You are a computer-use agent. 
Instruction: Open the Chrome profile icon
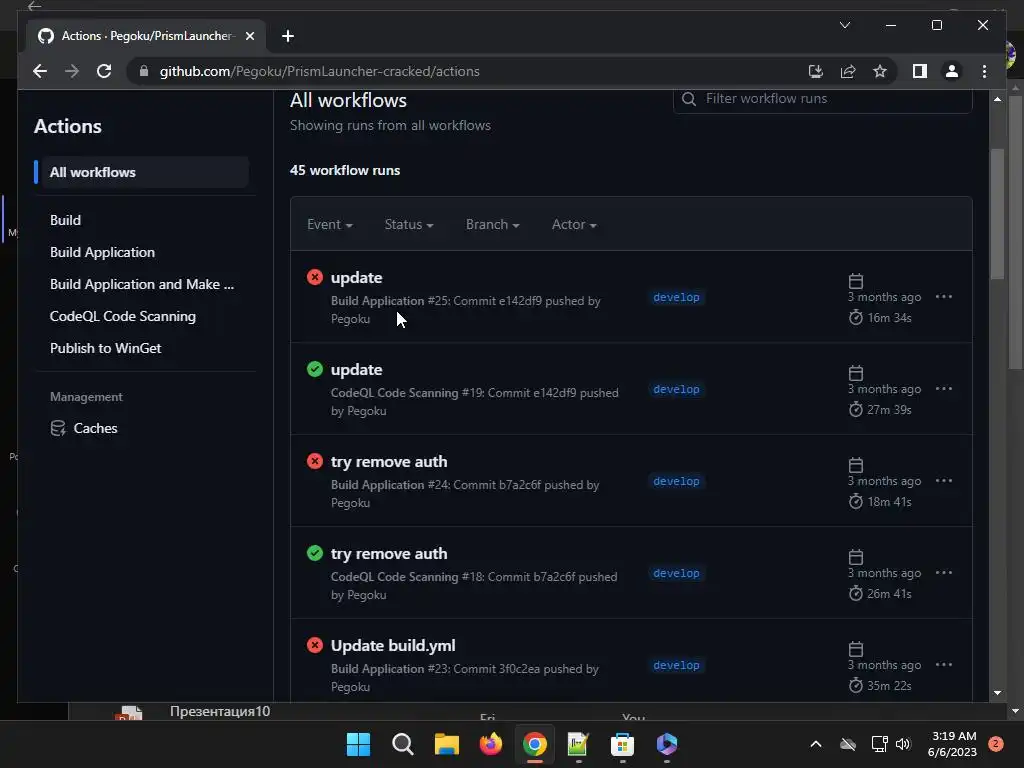click(952, 71)
